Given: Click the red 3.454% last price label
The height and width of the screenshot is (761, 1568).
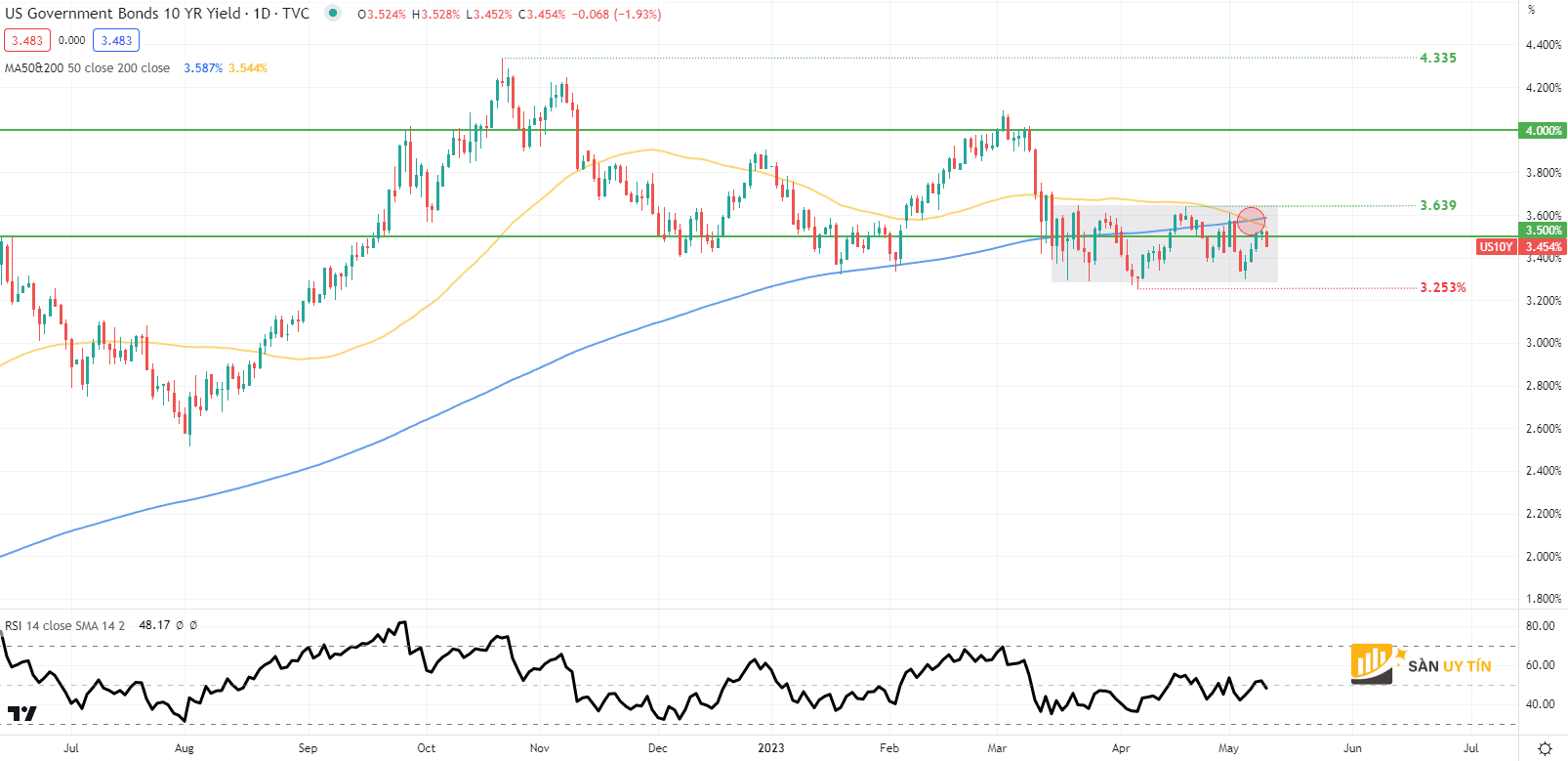Looking at the screenshot, I should [1543, 247].
